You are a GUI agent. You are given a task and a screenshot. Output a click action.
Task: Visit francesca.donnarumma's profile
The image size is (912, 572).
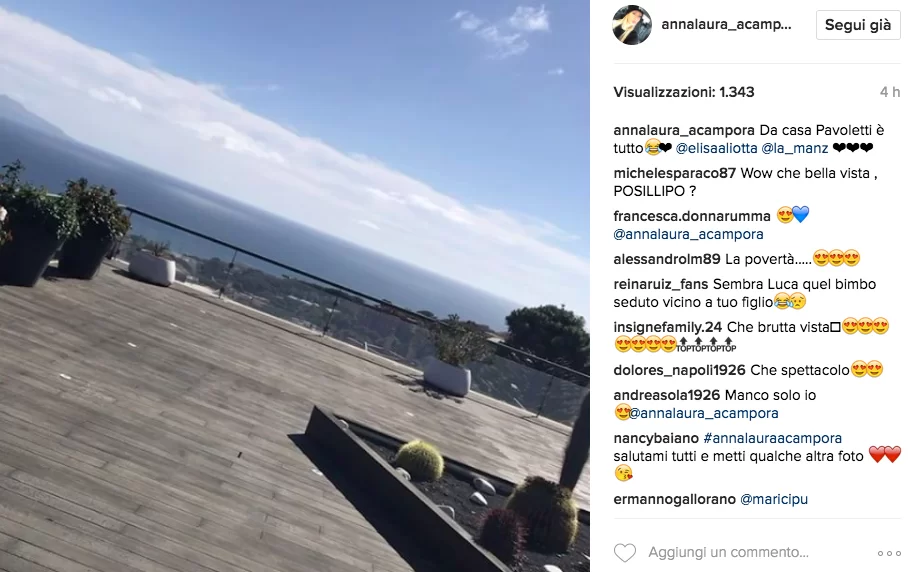pyautogui.click(x=692, y=216)
